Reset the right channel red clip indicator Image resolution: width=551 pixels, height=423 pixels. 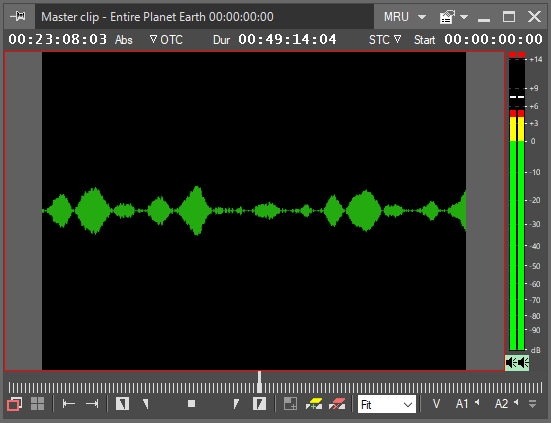point(521,54)
